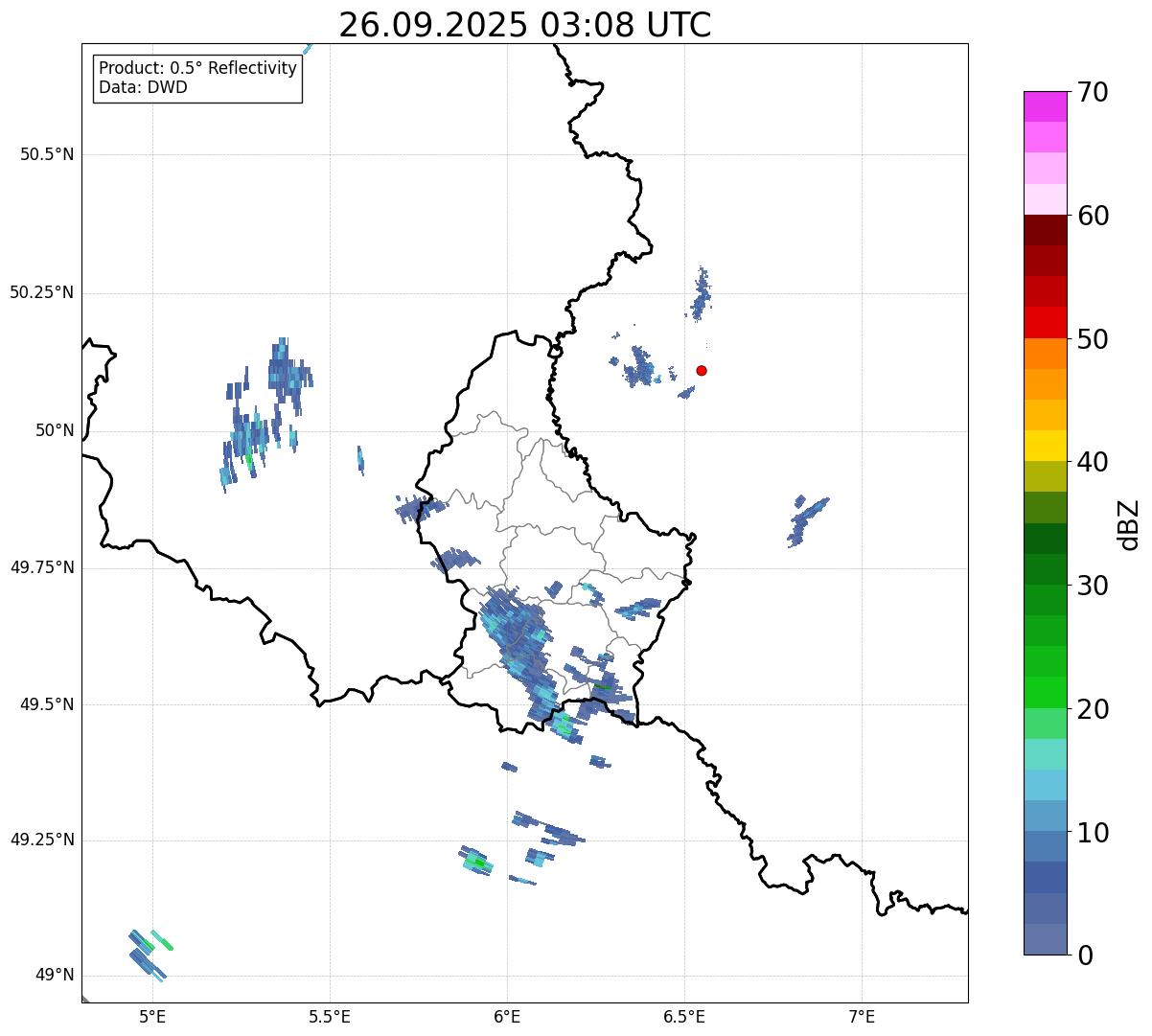Click the 49.5°N latitude label
The height and width of the screenshot is (1036, 1152).
(x=47, y=704)
